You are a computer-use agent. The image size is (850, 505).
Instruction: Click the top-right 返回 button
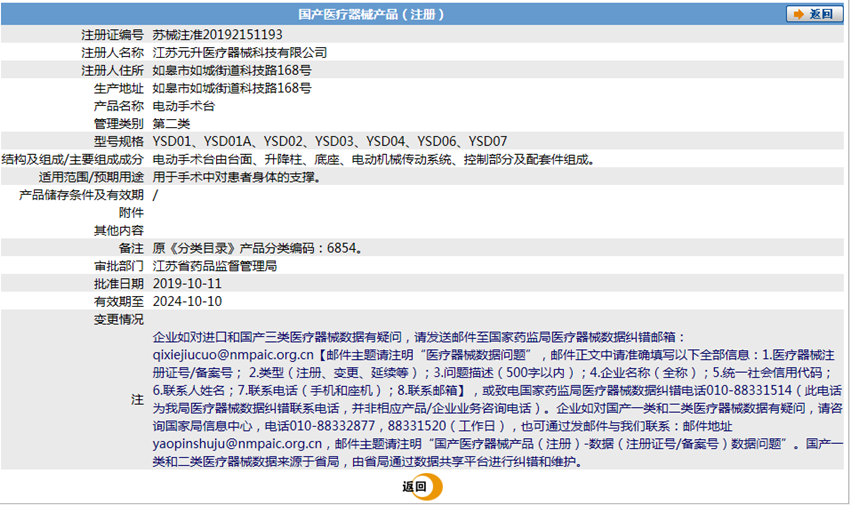click(x=814, y=14)
